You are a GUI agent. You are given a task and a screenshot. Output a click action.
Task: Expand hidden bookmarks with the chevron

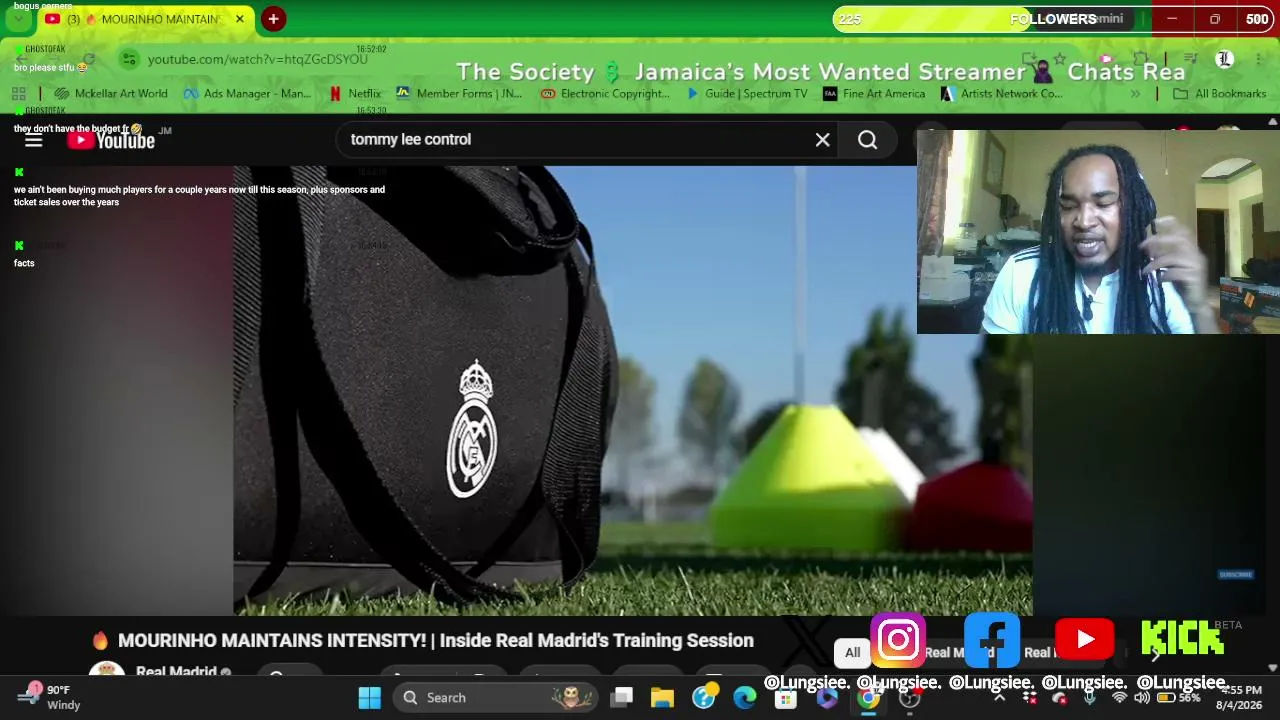[1135, 94]
